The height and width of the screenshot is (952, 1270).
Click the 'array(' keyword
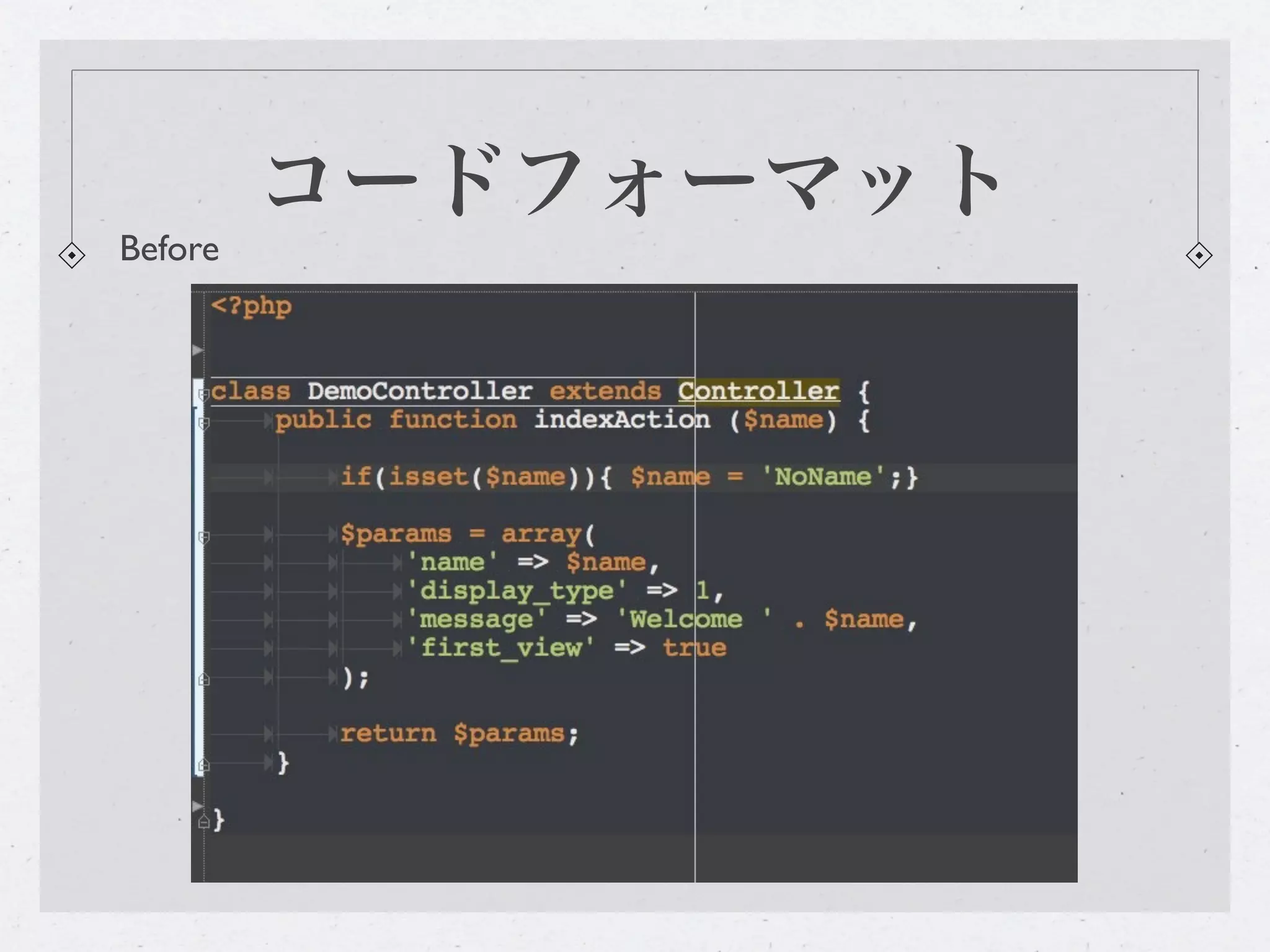coord(548,535)
